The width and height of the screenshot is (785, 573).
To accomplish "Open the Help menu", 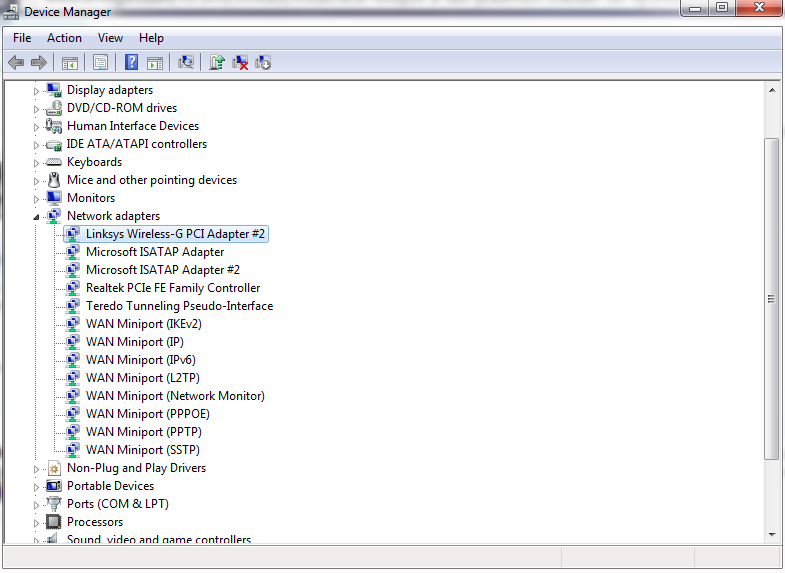I will tap(151, 38).
